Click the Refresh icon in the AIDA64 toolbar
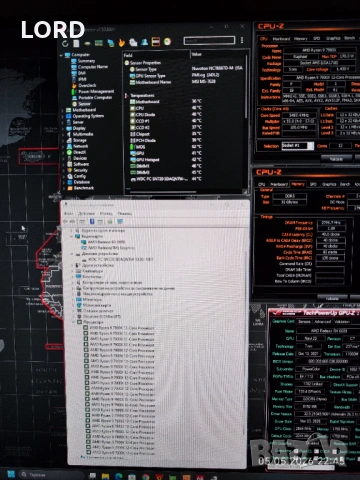The image size is (360, 480). pos(65,43)
